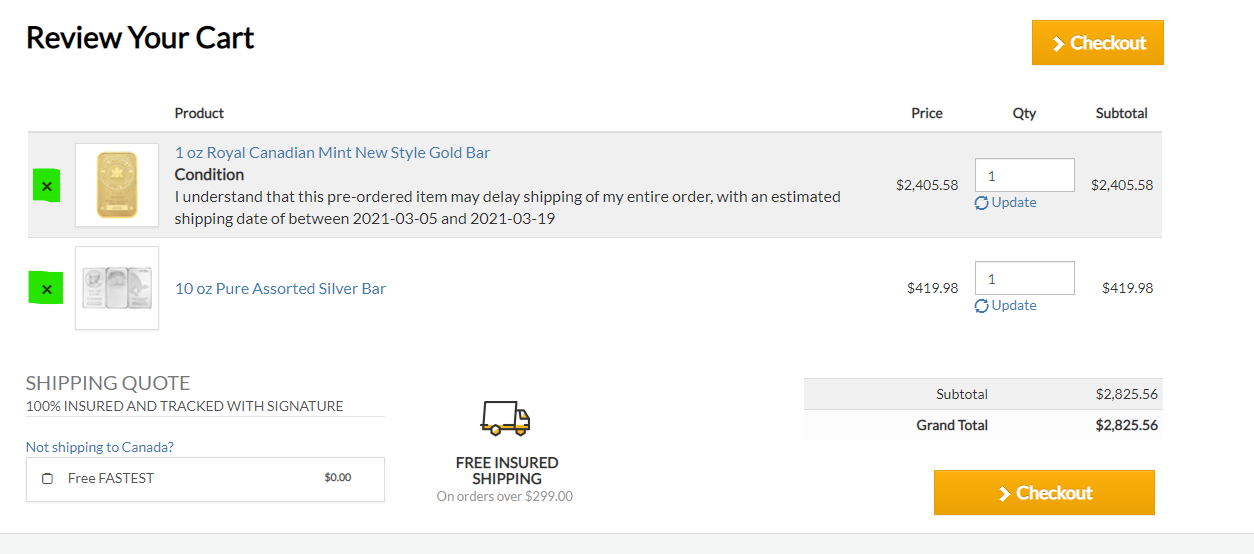Click the bottom Checkout button
Image resolution: width=1254 pixels, height=554 pixels.
(x=1044, y=493)
